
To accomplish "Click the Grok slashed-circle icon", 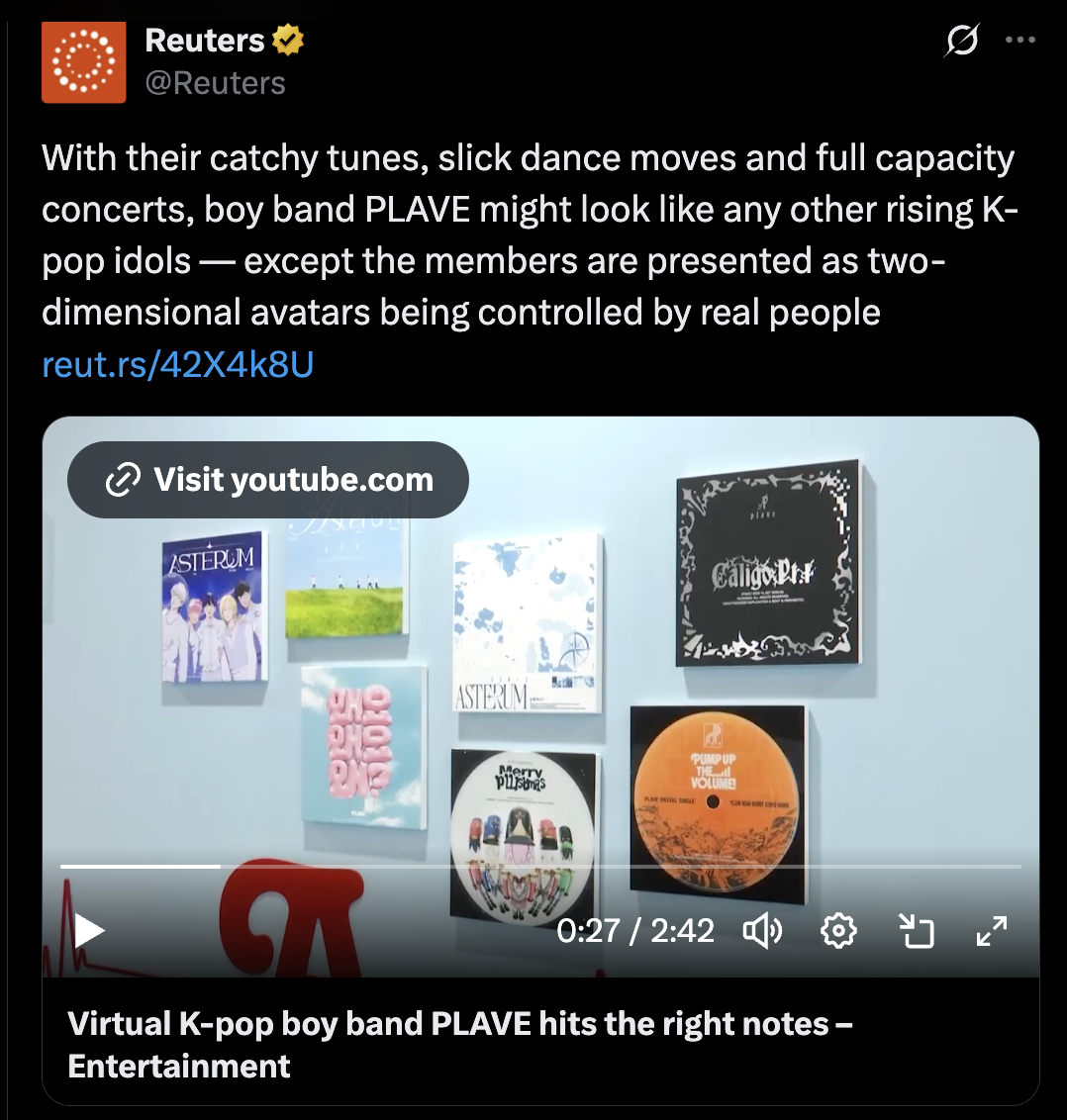I will click(961, 40).
